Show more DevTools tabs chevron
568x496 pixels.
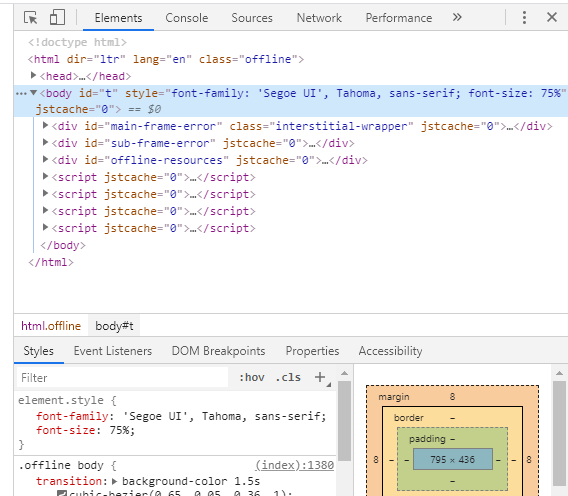(x=457, y=17)
